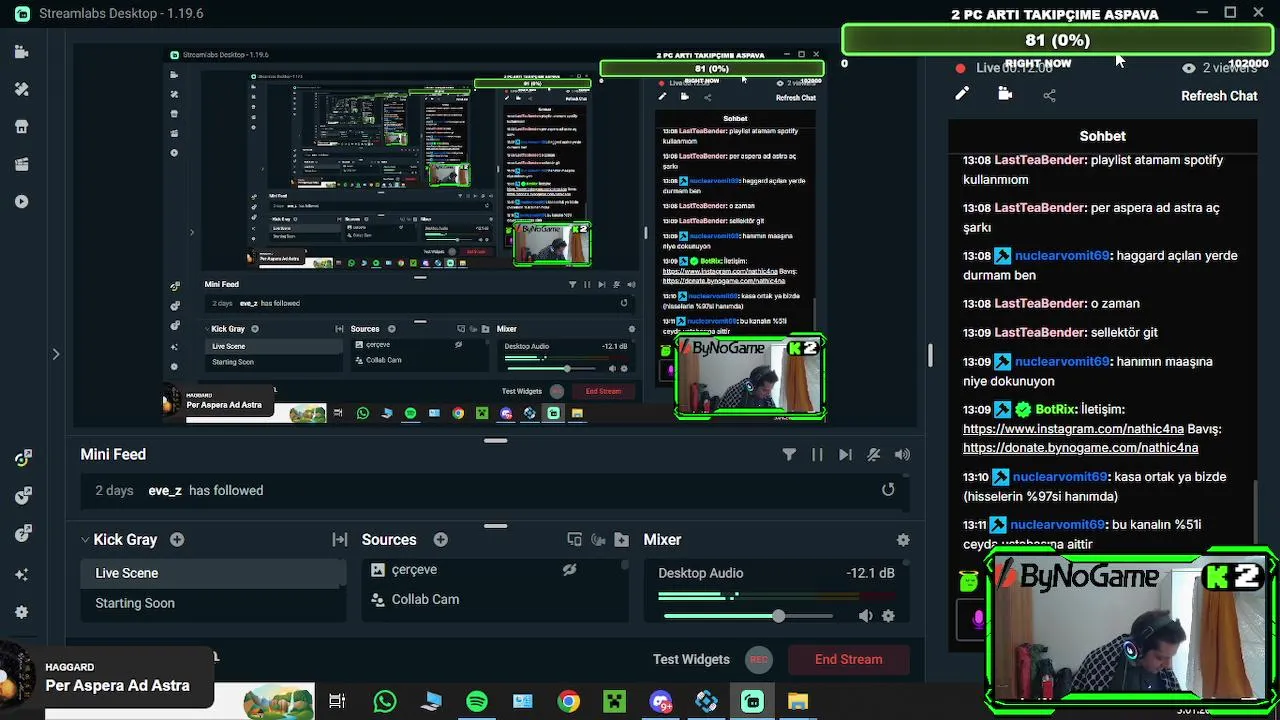The height and width of the screenshot is (720, 1280).
Task: Refresh the eve_z follow event row
Action: point(888,489)
